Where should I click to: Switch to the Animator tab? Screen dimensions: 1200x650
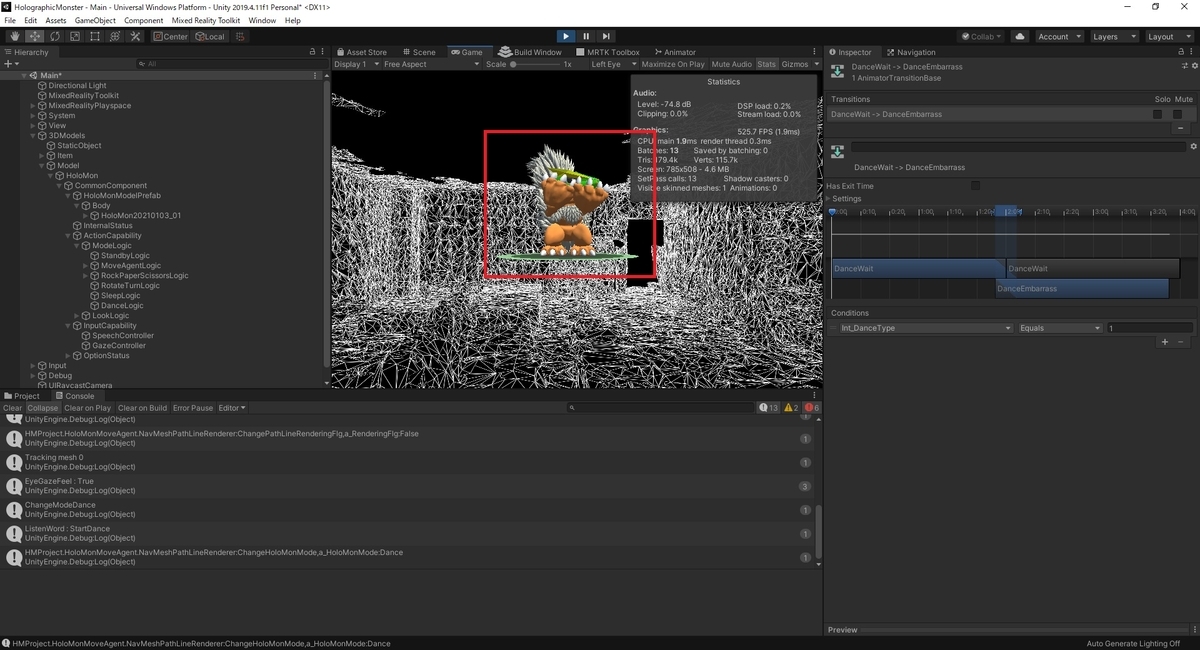[674, 52]
